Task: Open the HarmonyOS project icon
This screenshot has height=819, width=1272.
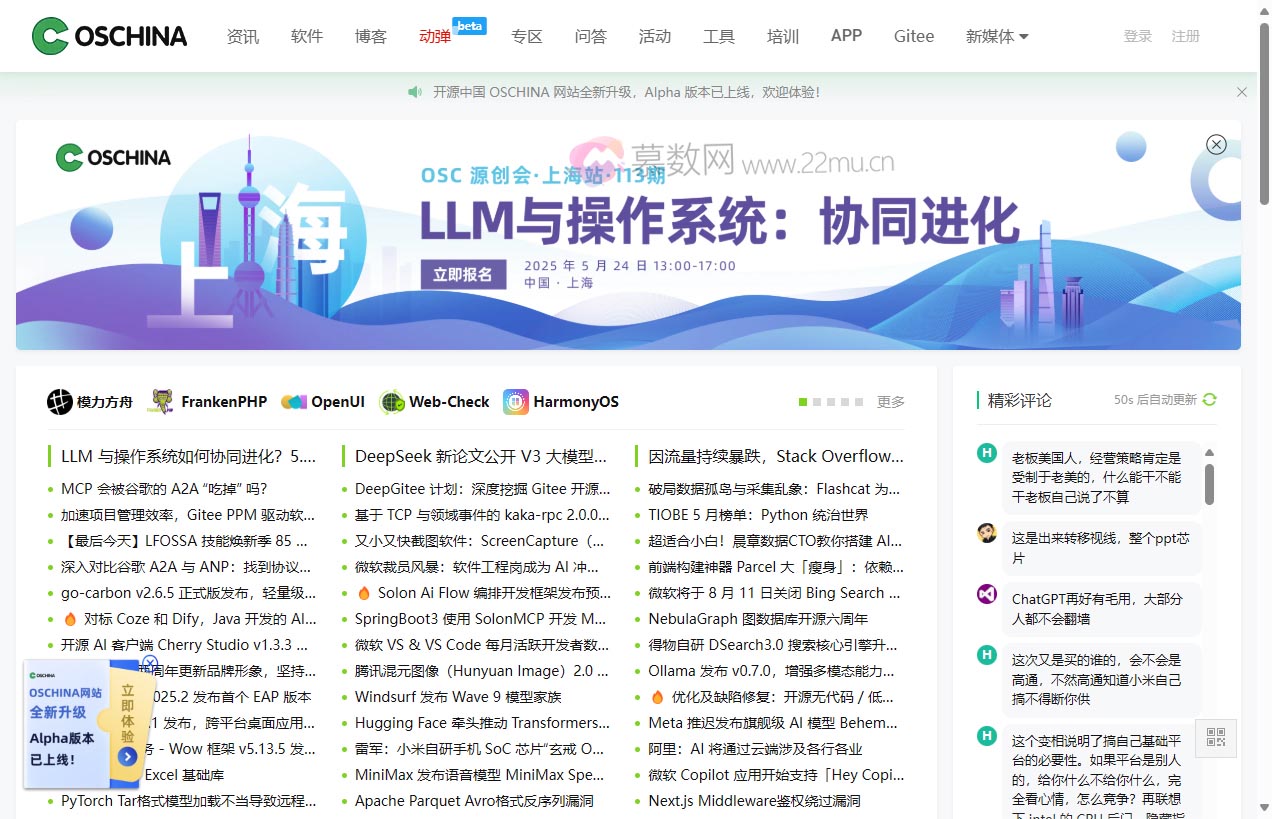Action: click(x=516, y=402)
